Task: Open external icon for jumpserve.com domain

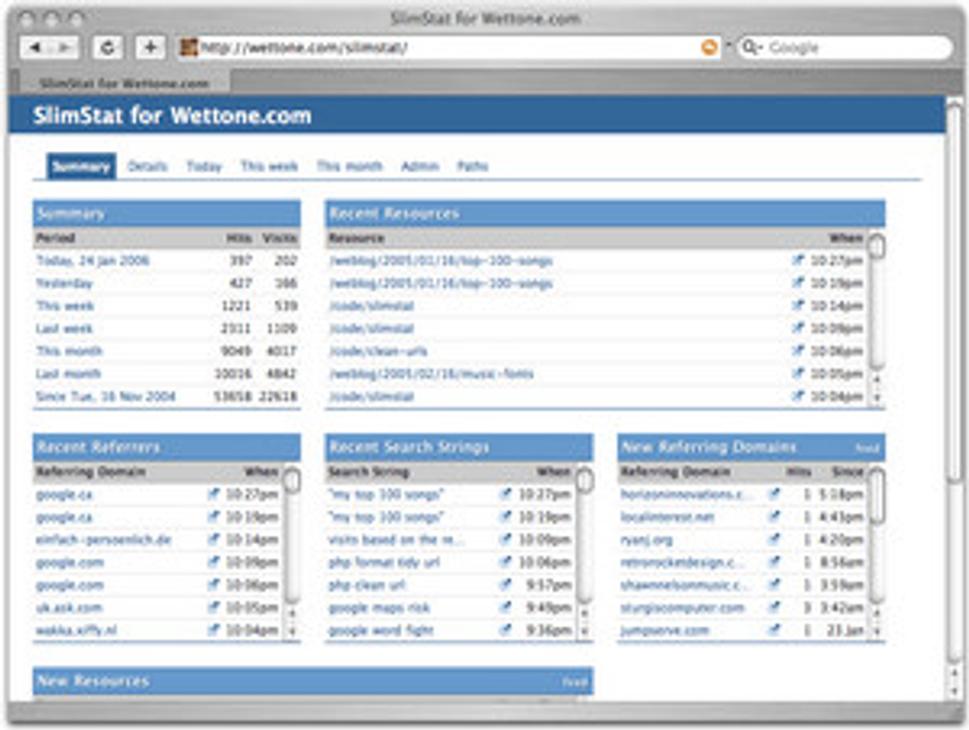Action: click(x=774, y=630)
